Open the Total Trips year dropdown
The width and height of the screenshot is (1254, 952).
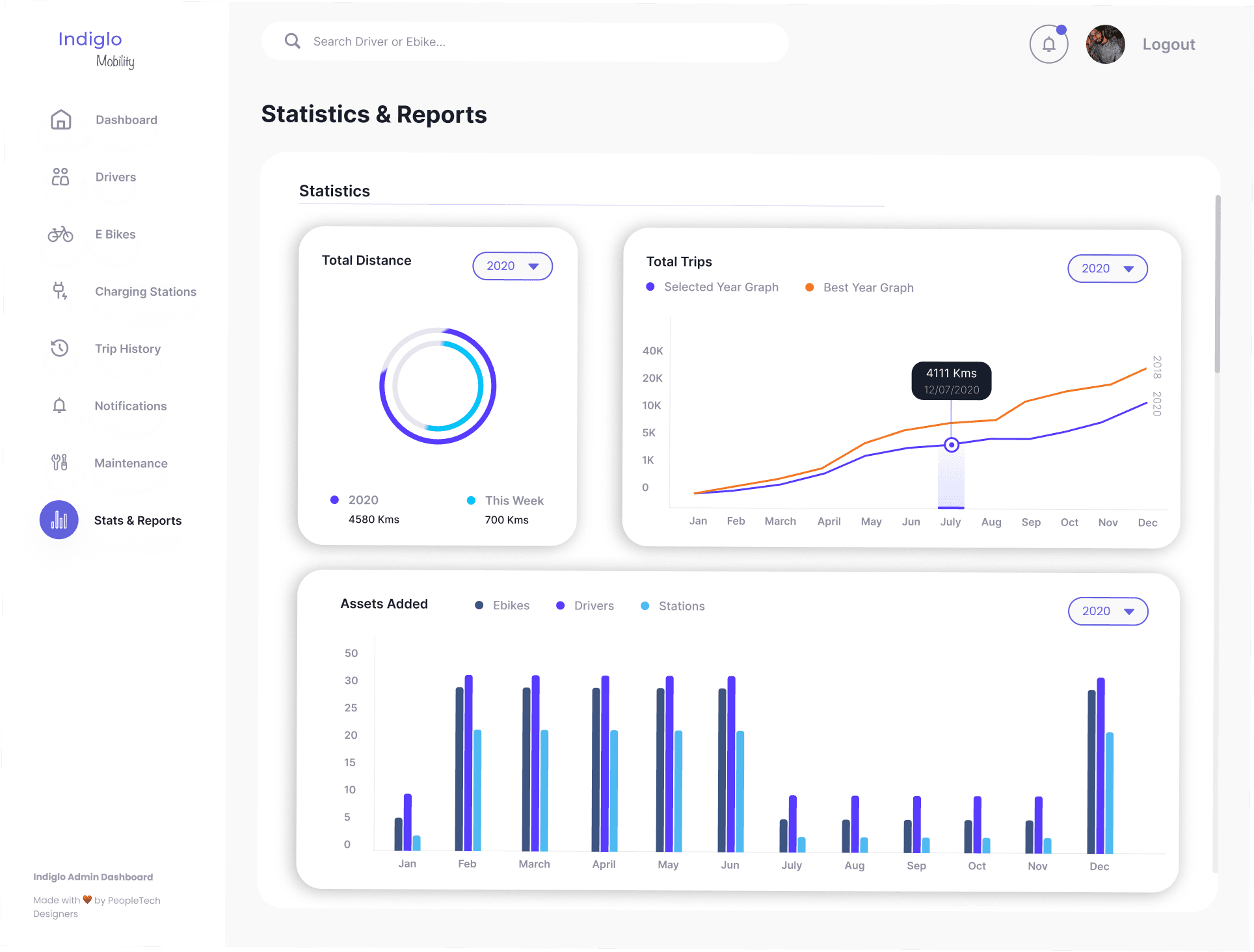(1108, 269)
